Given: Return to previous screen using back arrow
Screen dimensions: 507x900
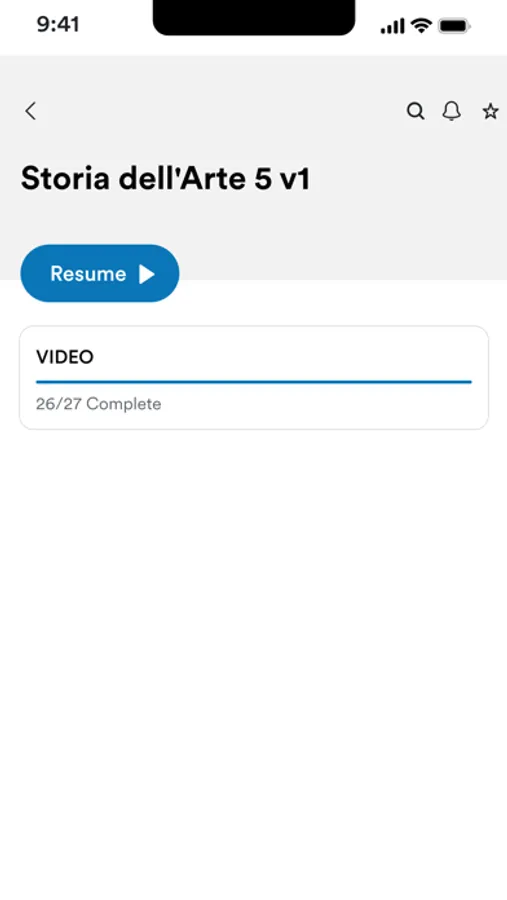Looking at the screenshot, I should pos(30,111).
